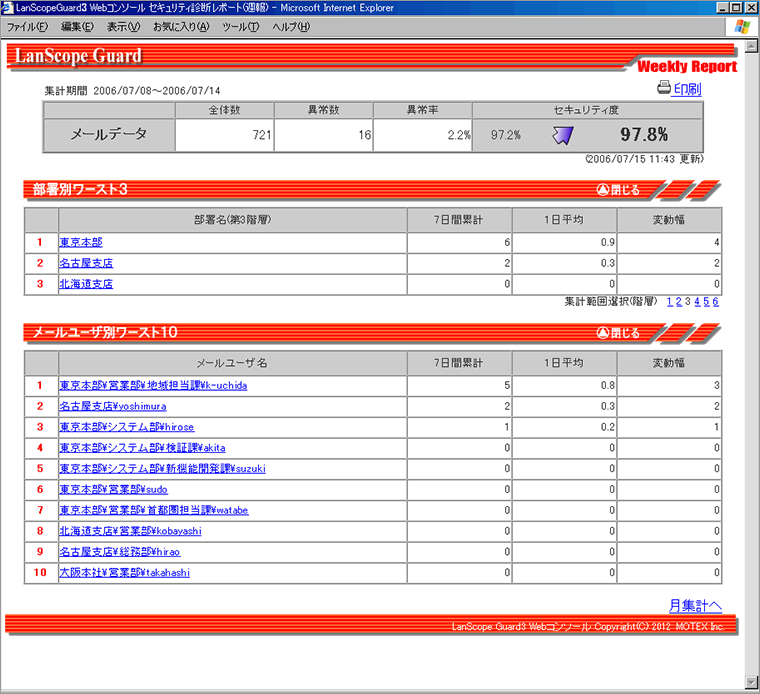Open the 印刷 print link

tap(687, 89)
